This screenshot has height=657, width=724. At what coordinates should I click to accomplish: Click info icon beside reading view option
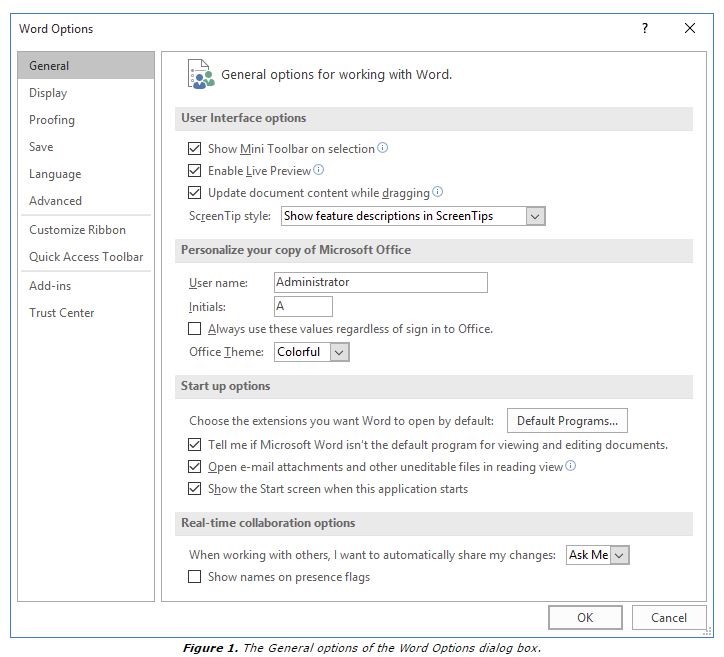pos(571,466)
